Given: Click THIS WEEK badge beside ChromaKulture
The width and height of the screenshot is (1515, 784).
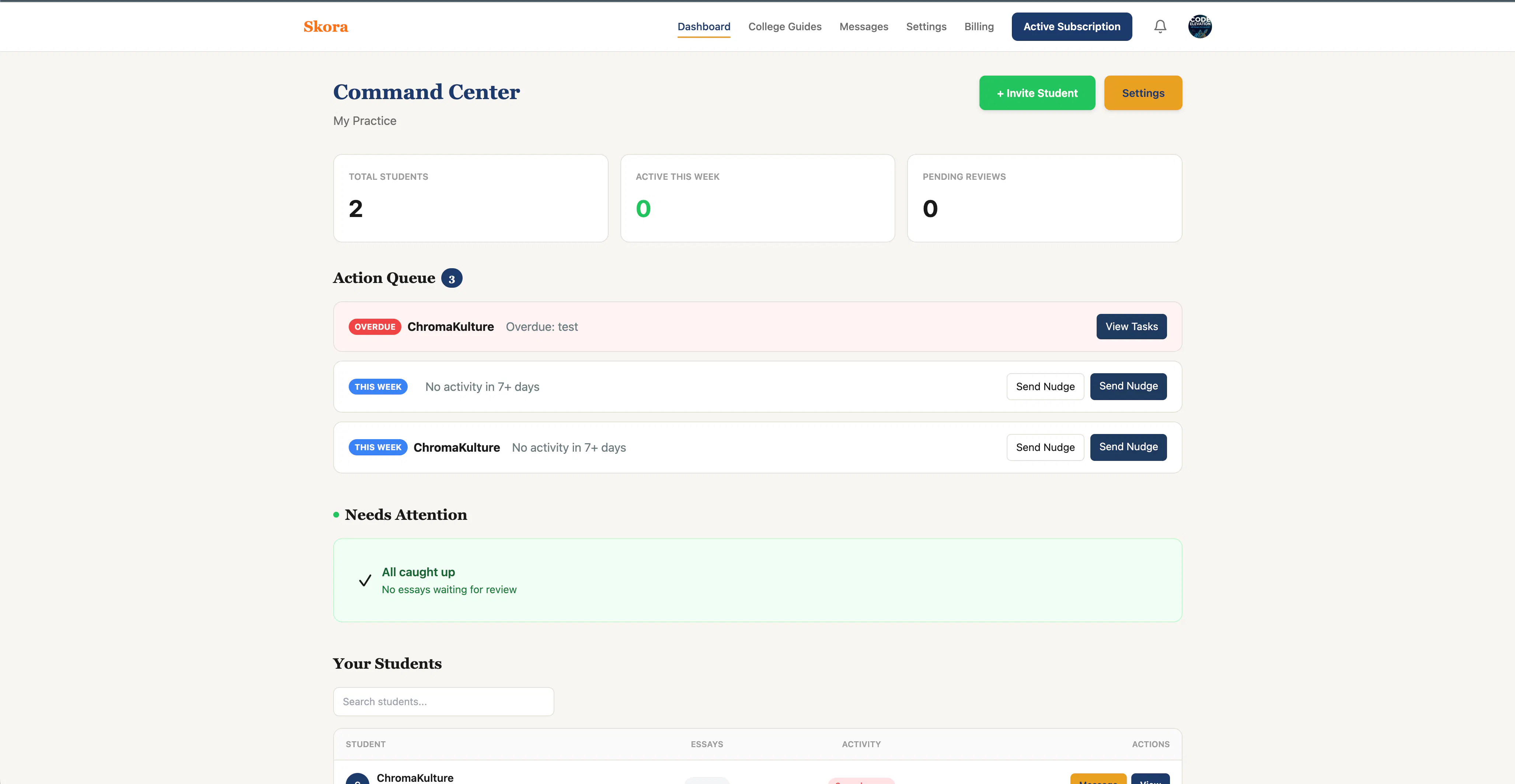Looking at the screenshot, I should coord(377,447).
